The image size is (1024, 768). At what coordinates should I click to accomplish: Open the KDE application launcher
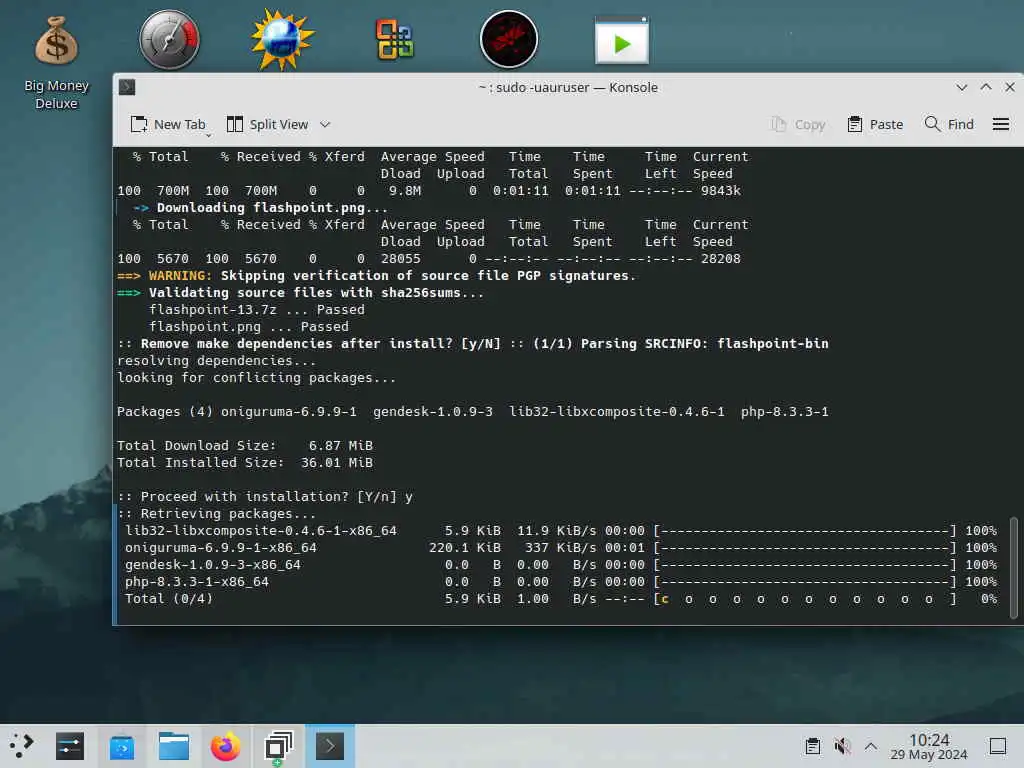(21, 745)
